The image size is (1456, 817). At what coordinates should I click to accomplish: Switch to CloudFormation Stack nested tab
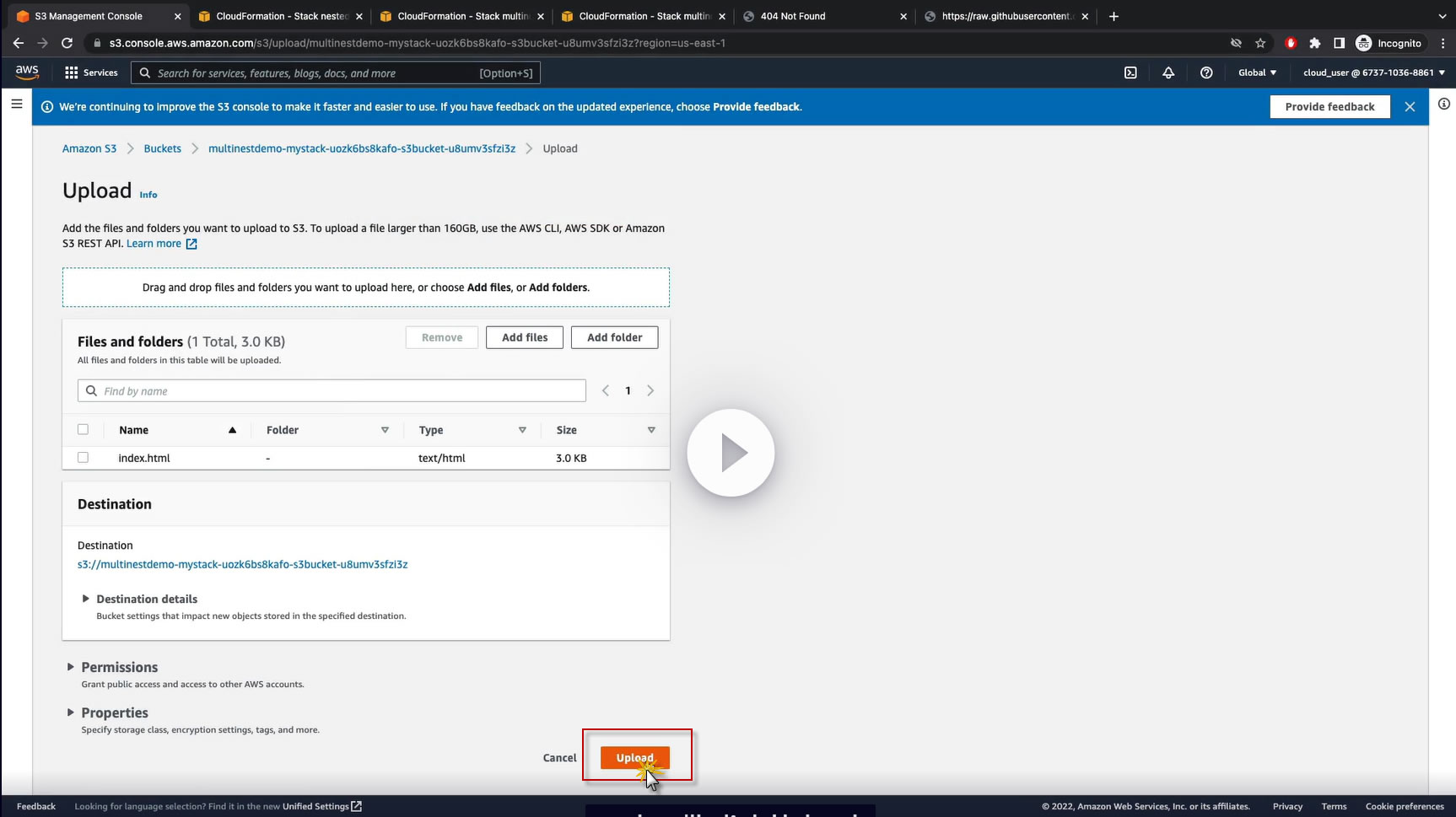(x=281, y=16)
